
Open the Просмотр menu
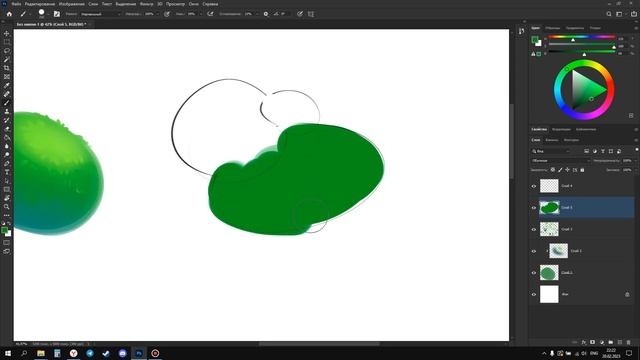pos(175,4)
